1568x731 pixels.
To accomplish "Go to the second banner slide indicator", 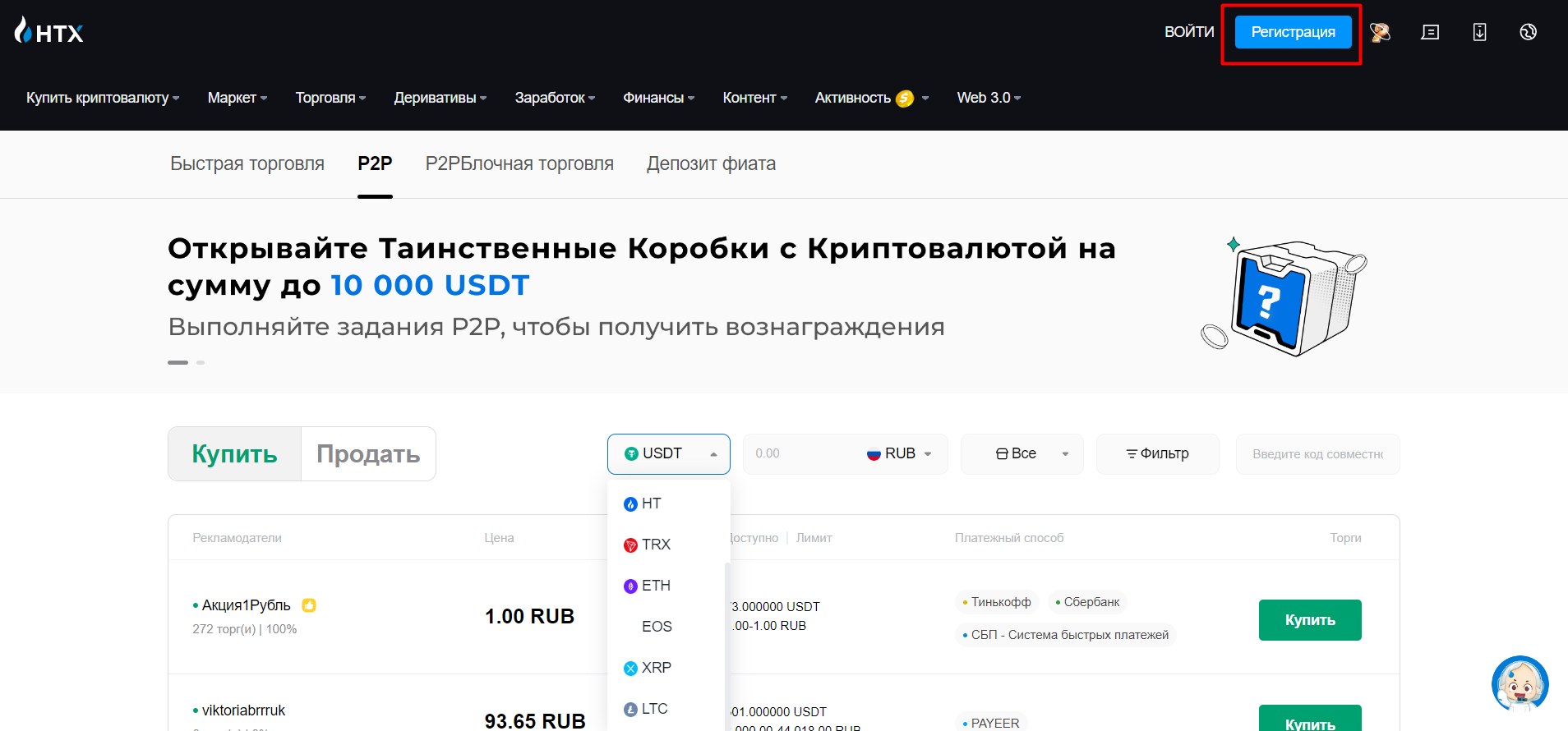I will [x=201, y=362].
